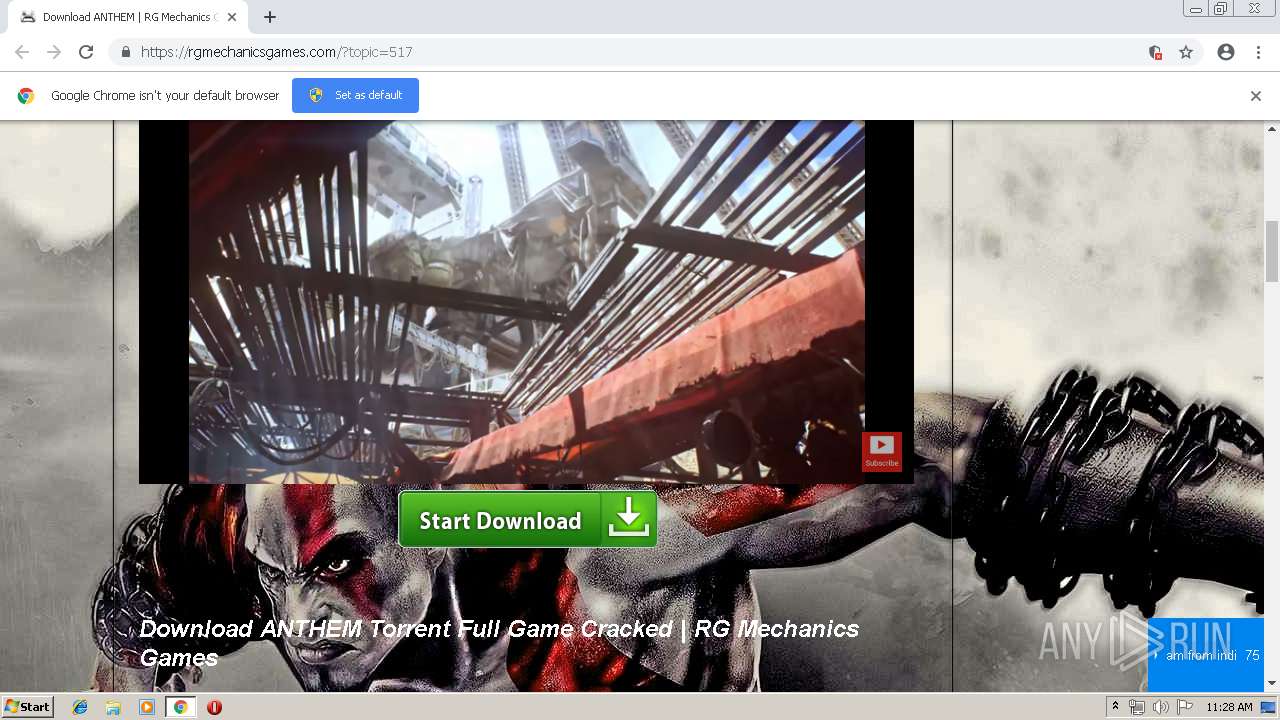The image size is (1280, 720).
Task: Click the taskbar clock 11:28 AM
Action: click(1229, 707)
